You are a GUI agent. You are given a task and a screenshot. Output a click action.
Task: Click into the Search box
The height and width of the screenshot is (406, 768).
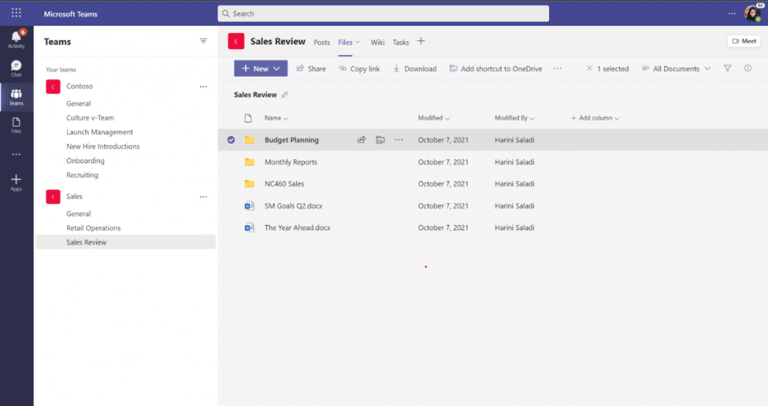(x=383, y=14)
